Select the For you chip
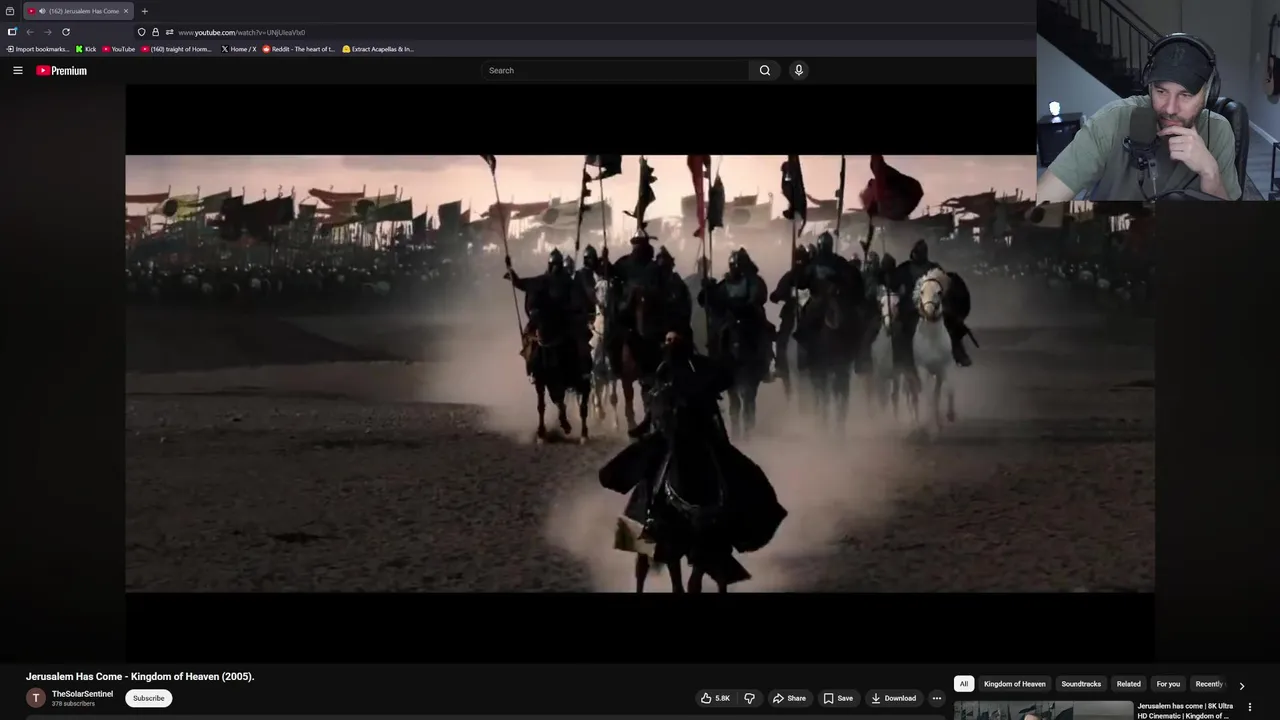 1168,684
